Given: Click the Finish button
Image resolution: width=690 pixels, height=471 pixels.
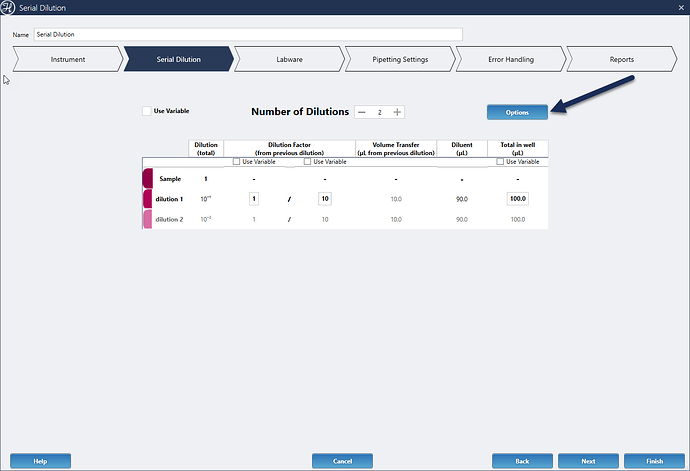Looking at the screenshot, I should [654, 461].
